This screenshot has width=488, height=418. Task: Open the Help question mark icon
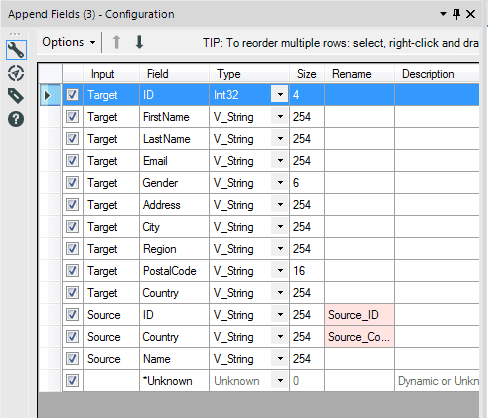(16, 119)
